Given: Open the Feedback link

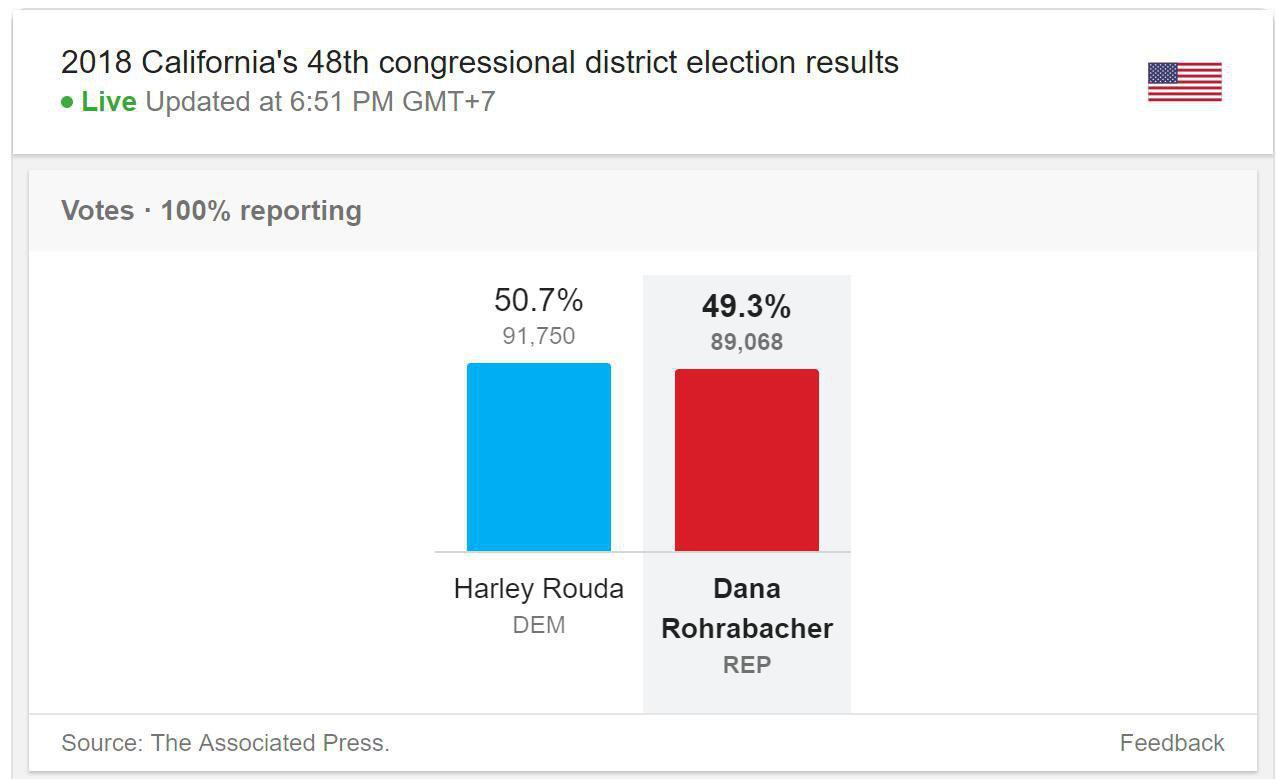Looking at the screenshot, I should click(1172, 743).
